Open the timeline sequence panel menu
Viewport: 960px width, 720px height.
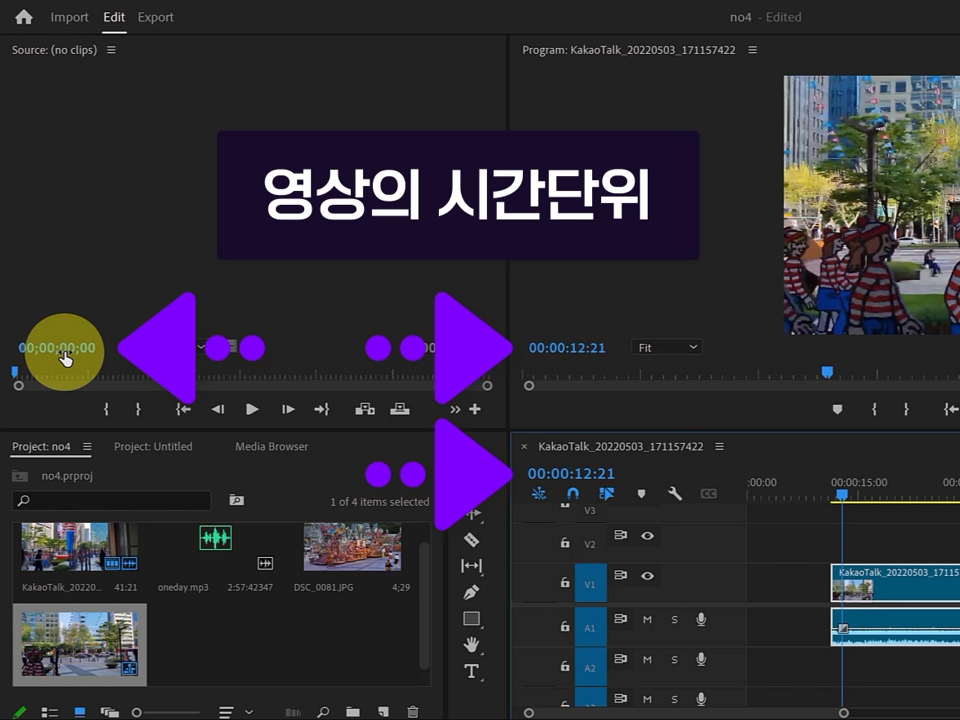(x=719, y=446)
